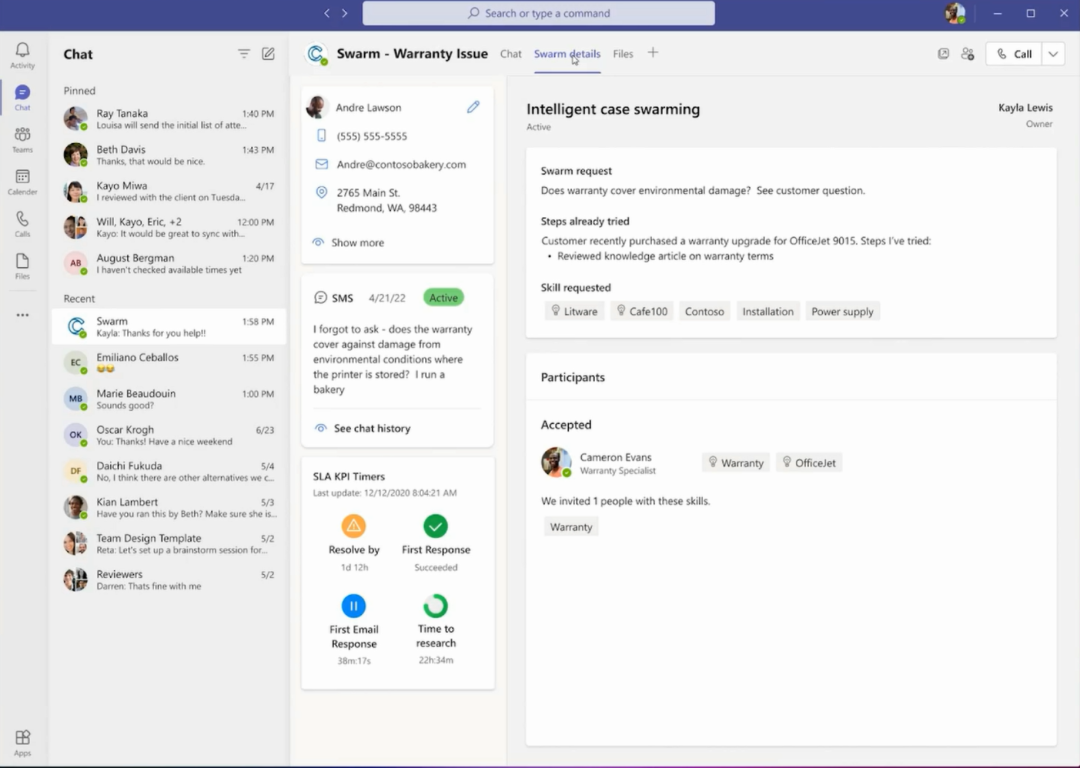Select the Swarm details tab

coord(567,54)
